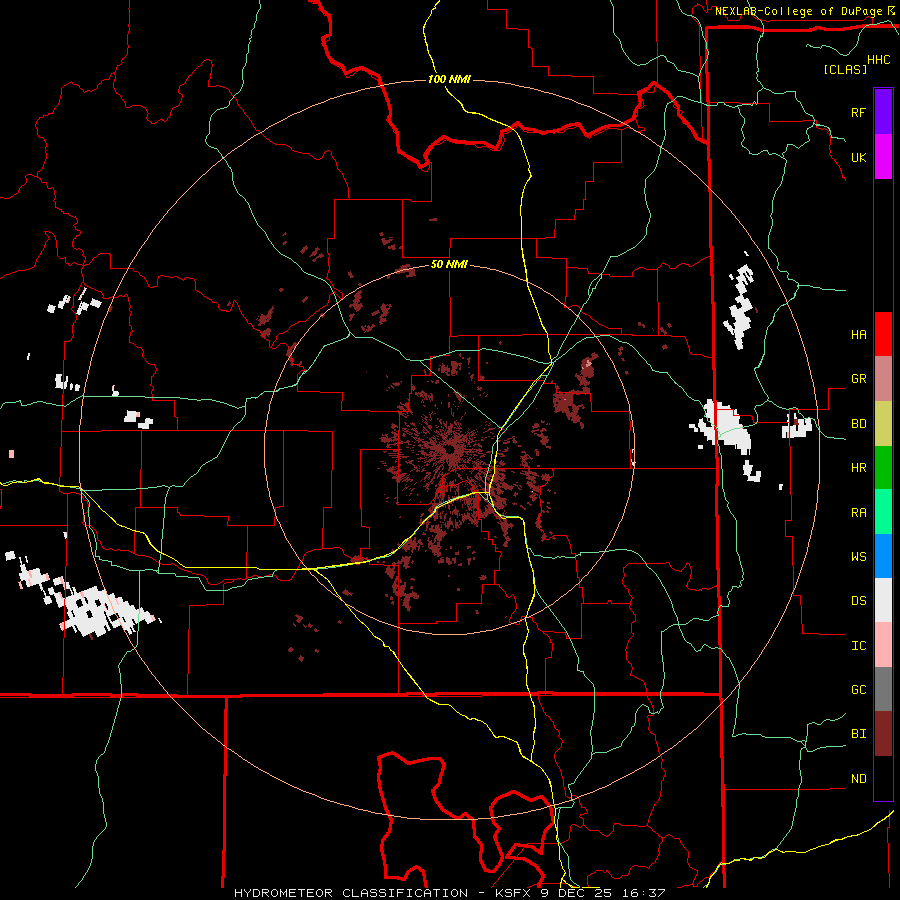This screenshot has height=900, width=900.
Task: Click the magenta UK legend color block
Action: pos(883,157)
